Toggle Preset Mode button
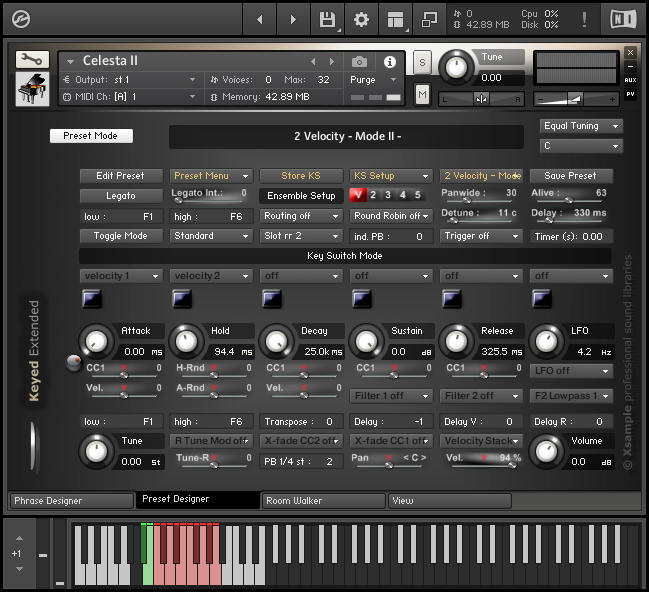This screenshot has width=649, height=592. tap(91, 136)
